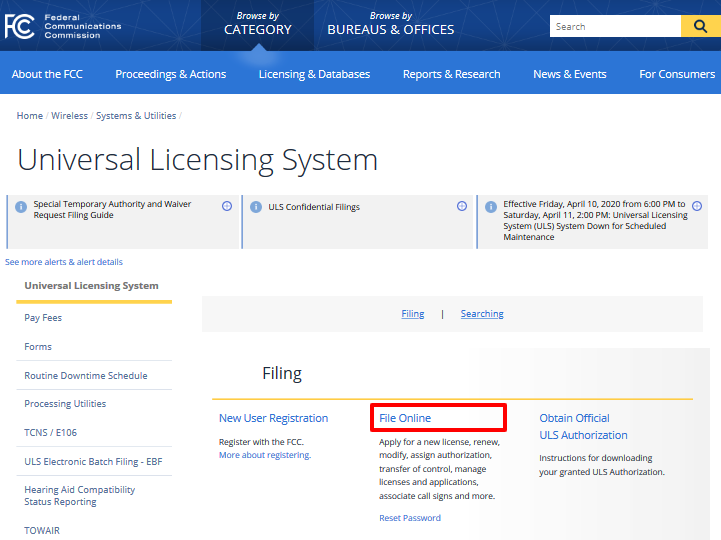Jump to the Filing anchor link
The image size is (721, 540).
pos(413,314)
